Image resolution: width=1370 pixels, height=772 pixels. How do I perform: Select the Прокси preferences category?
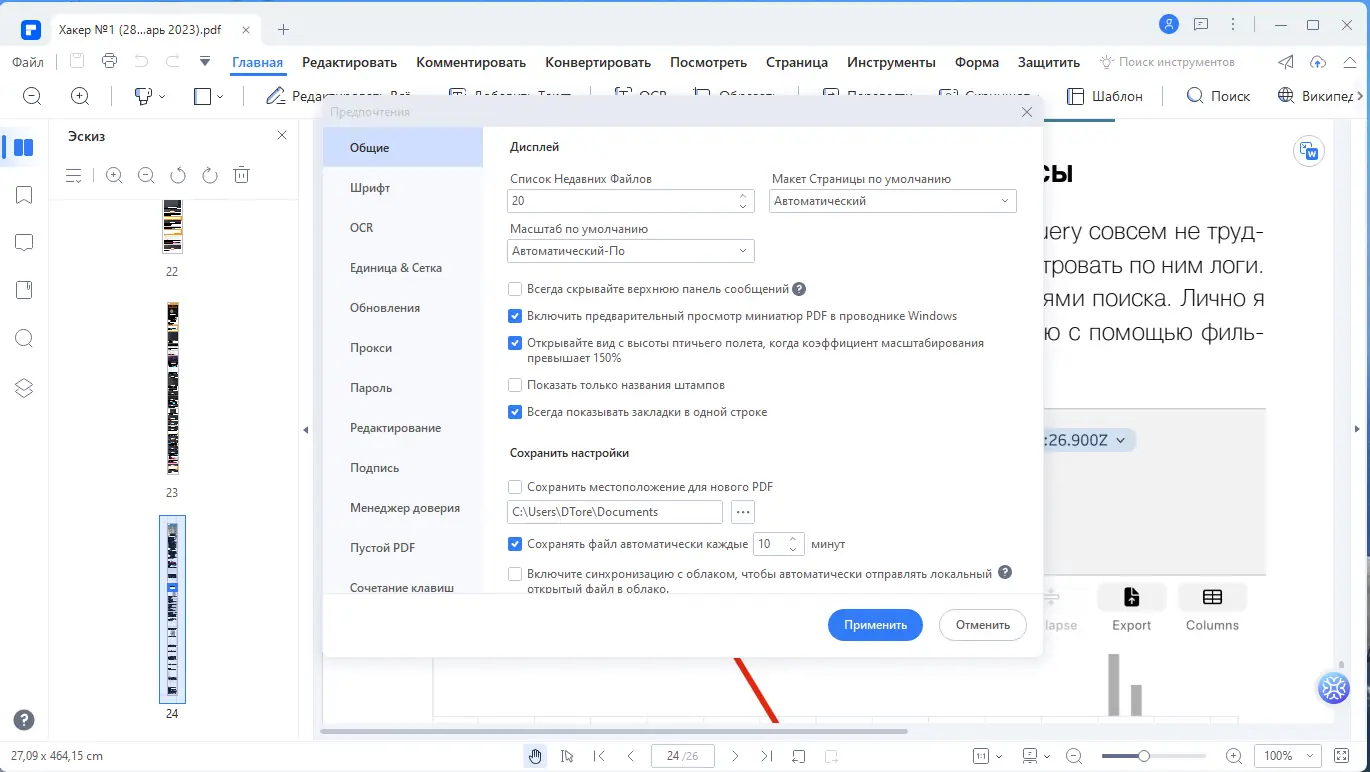tap(402, 348)
